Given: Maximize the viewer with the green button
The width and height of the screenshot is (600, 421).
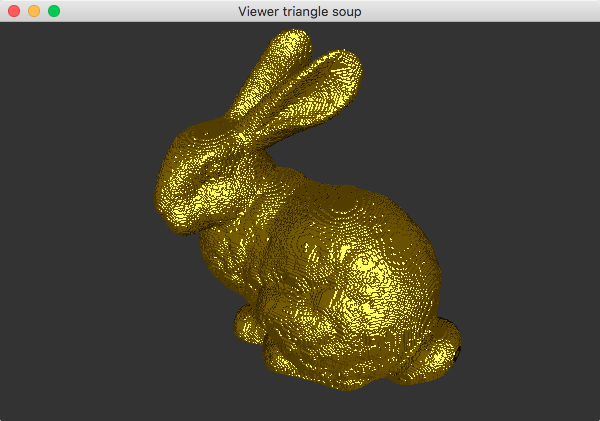Looking at the screenshot, I should tap(54, 11).
